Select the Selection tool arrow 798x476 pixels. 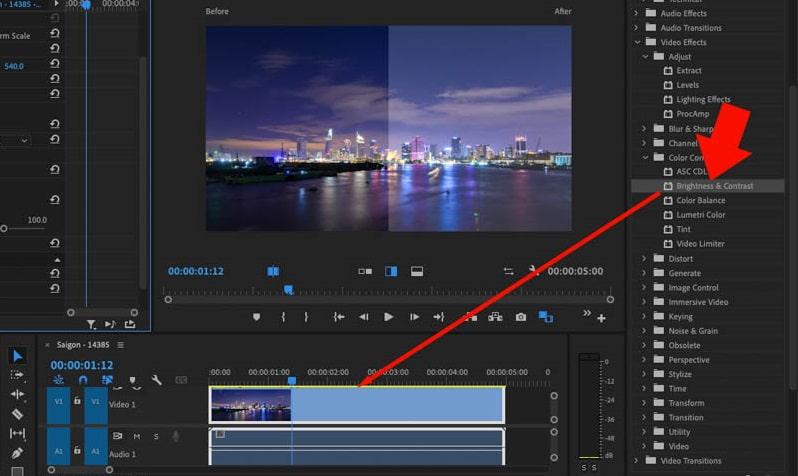(17, 355)
